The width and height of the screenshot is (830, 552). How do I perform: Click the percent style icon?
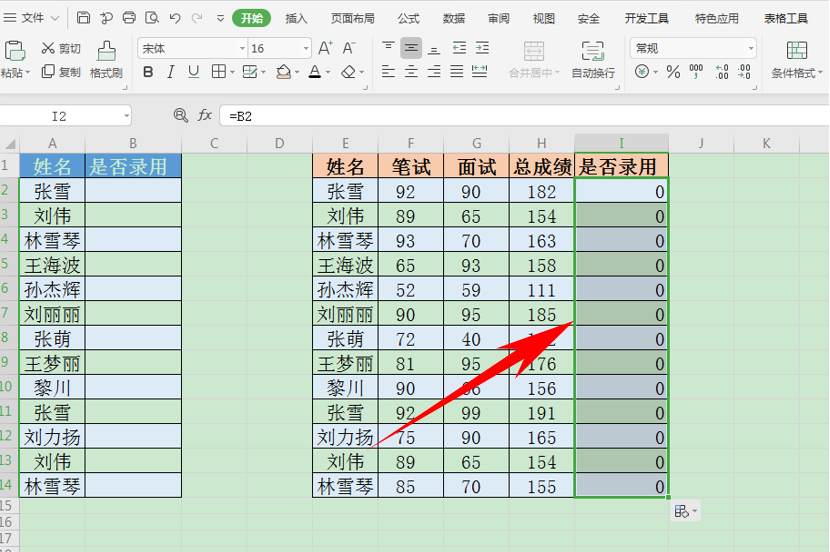[x=673, y=71]
